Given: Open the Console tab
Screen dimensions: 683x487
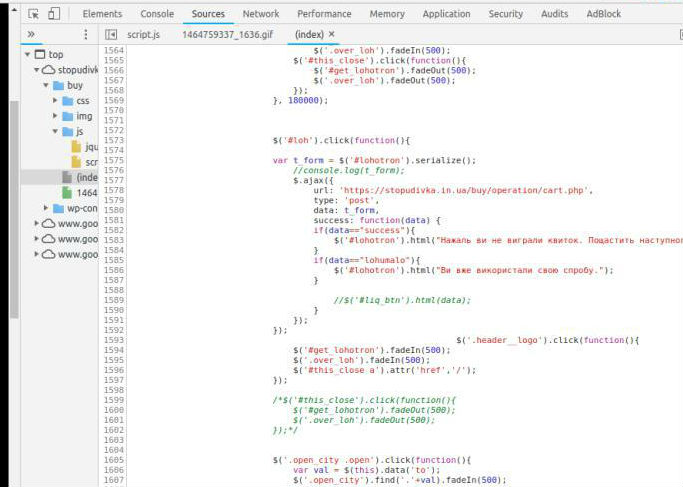Looking at the screenshot, I should tap(157, 14).
